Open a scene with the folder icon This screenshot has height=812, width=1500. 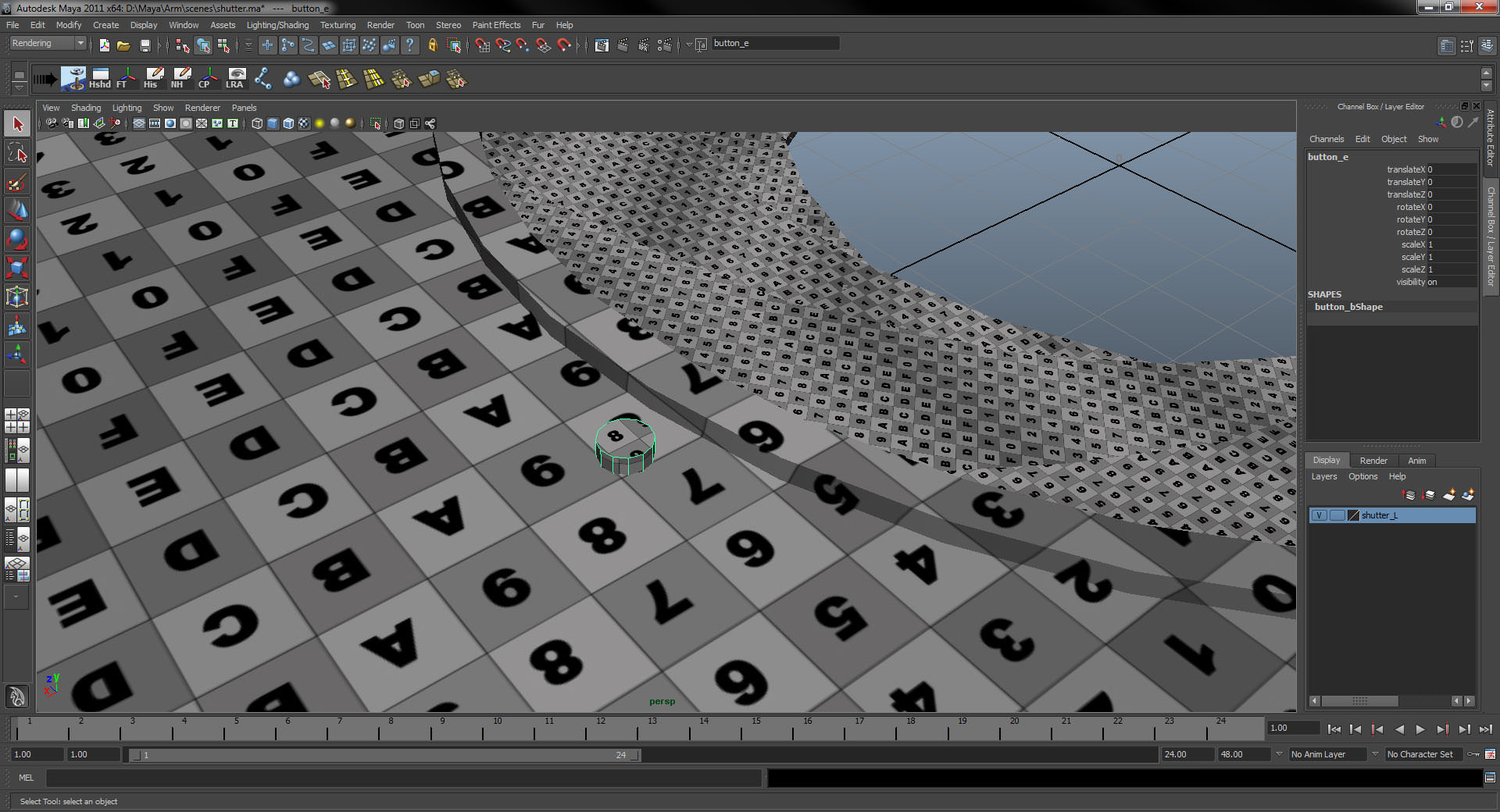click(x=123, y=45)
